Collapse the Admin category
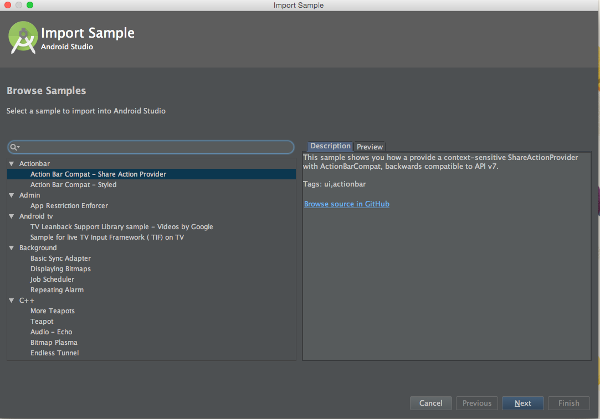 11,196
